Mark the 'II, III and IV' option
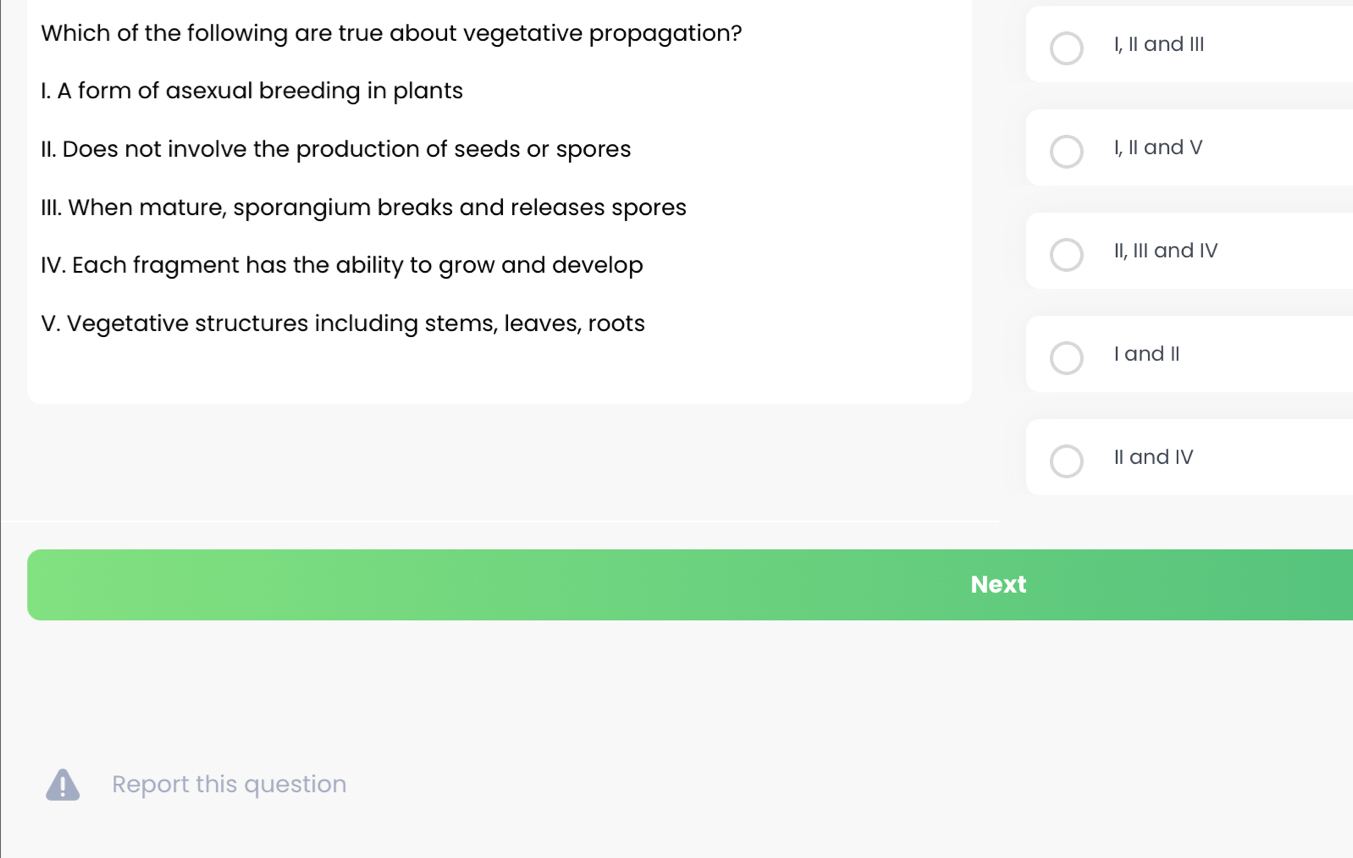The image size is (1353, 858). click(x=1067, y=254)
